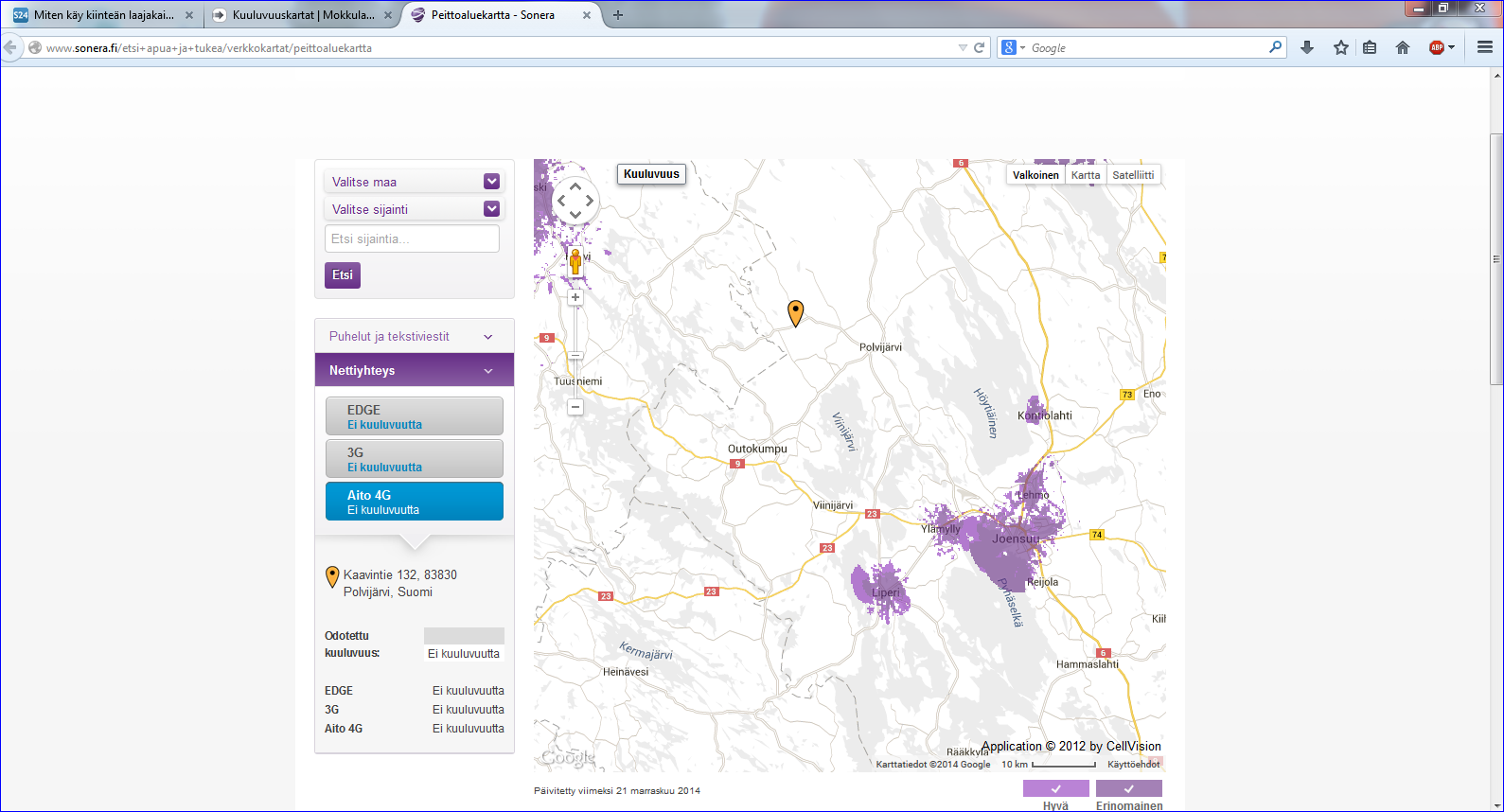Image resolution: width=1504 pixels, height=812 pixels.
Task: Click the orange location marker on the map
Action: click(x=796, y=313)
